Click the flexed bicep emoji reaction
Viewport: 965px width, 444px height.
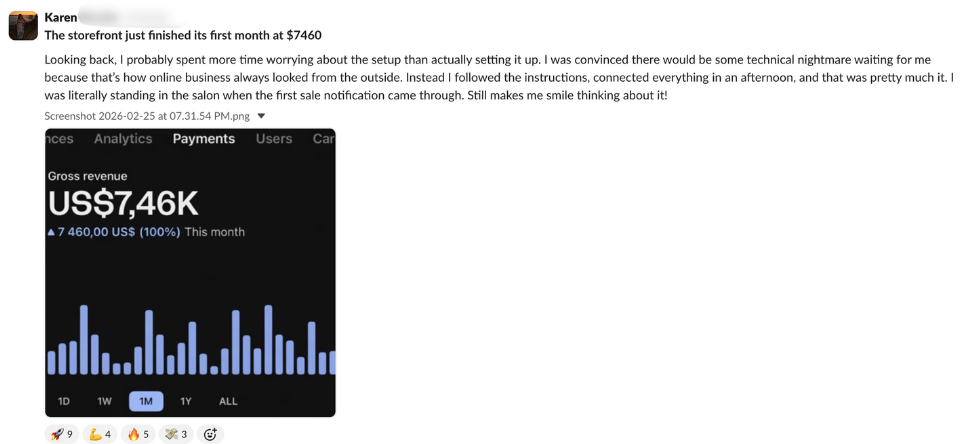pos(100,435)
